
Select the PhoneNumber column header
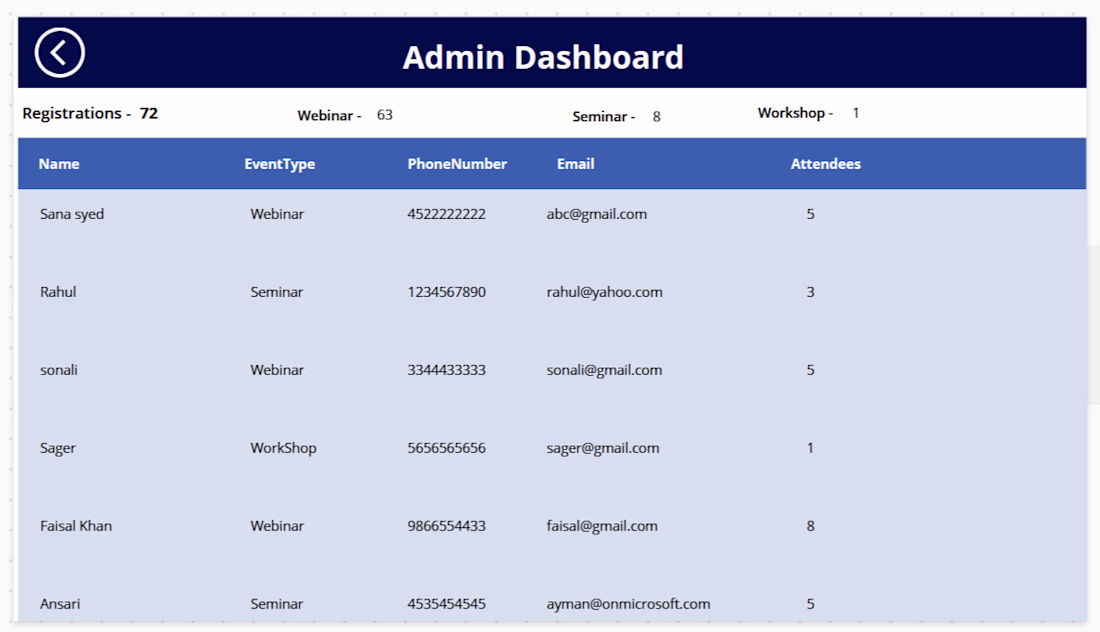(457, 163)
